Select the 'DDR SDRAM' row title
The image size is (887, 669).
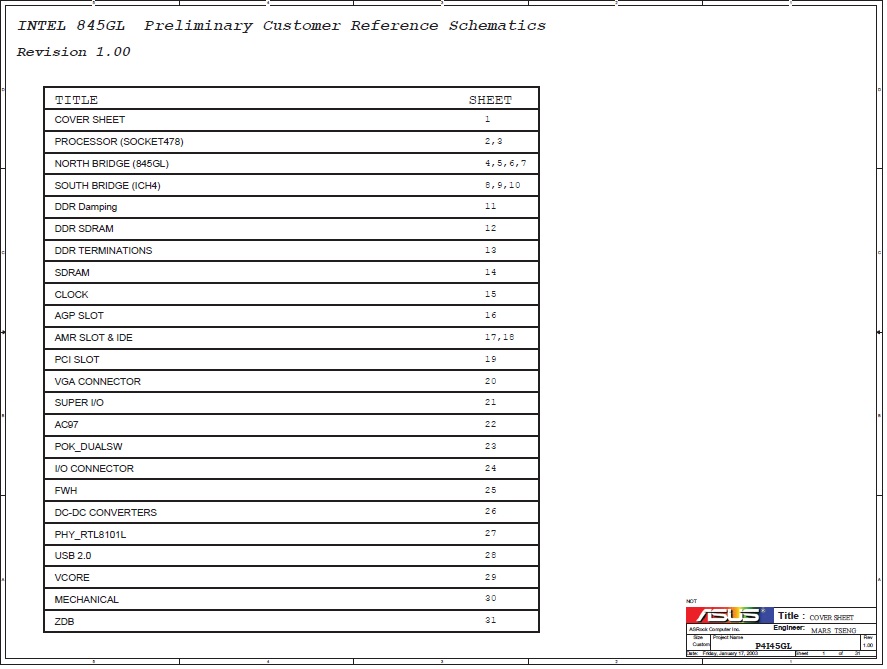[84, 228]
